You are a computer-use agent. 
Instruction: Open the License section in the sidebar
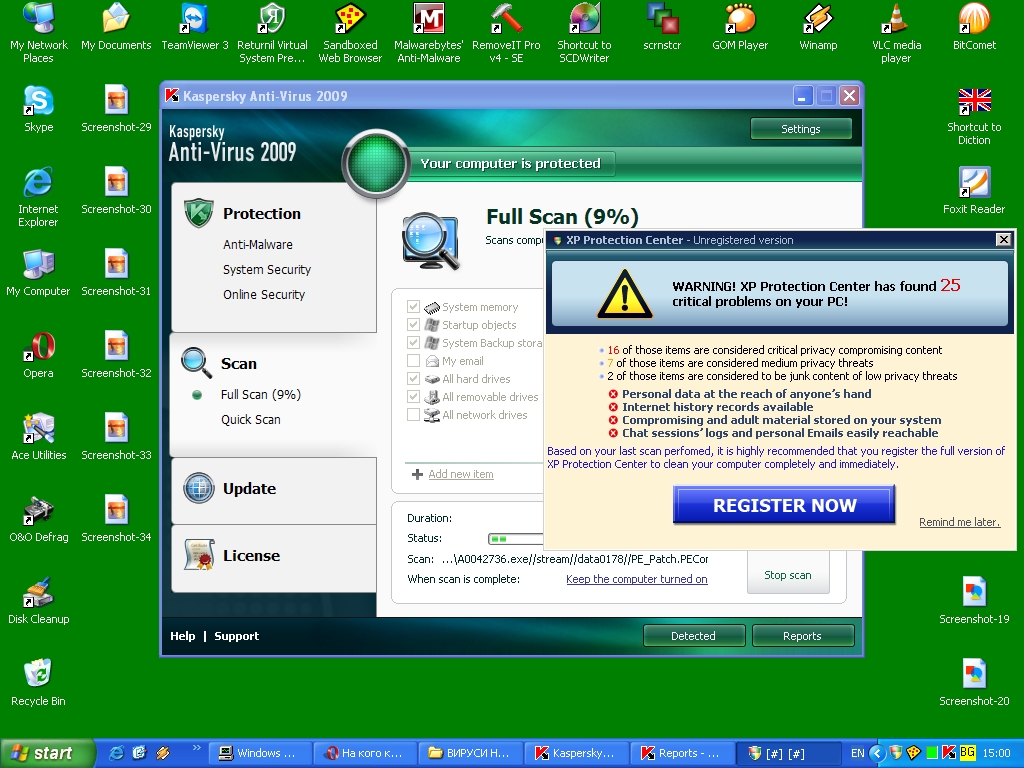point(251,556)
